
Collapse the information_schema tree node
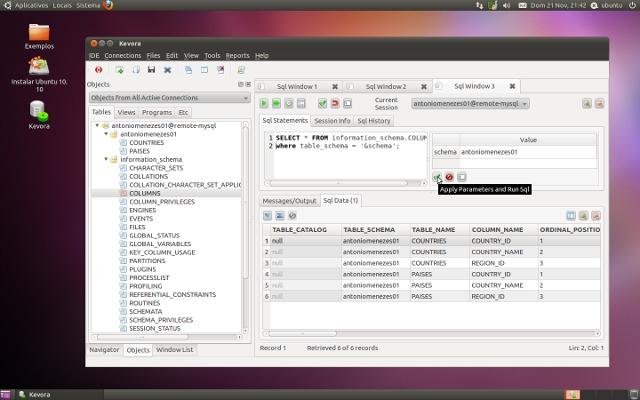(x=105, y=159)
